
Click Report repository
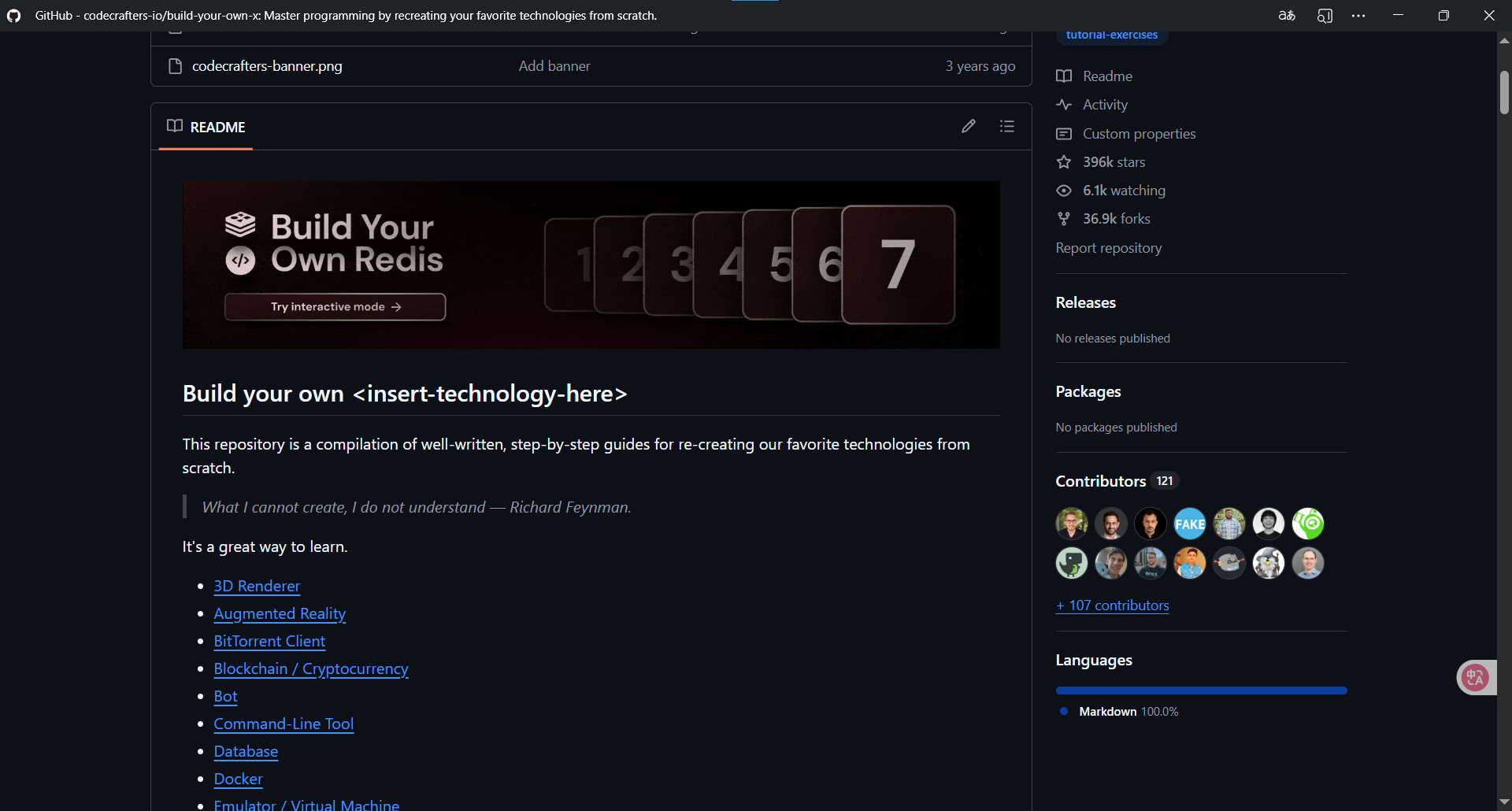(x=1109, y=248)
